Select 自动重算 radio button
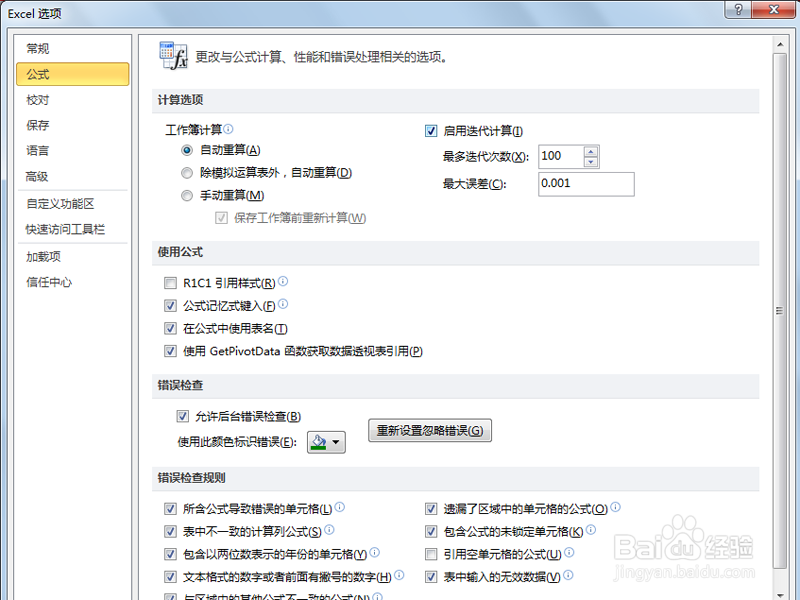Viewport: 800px width, 600px height. coord(187,150)
